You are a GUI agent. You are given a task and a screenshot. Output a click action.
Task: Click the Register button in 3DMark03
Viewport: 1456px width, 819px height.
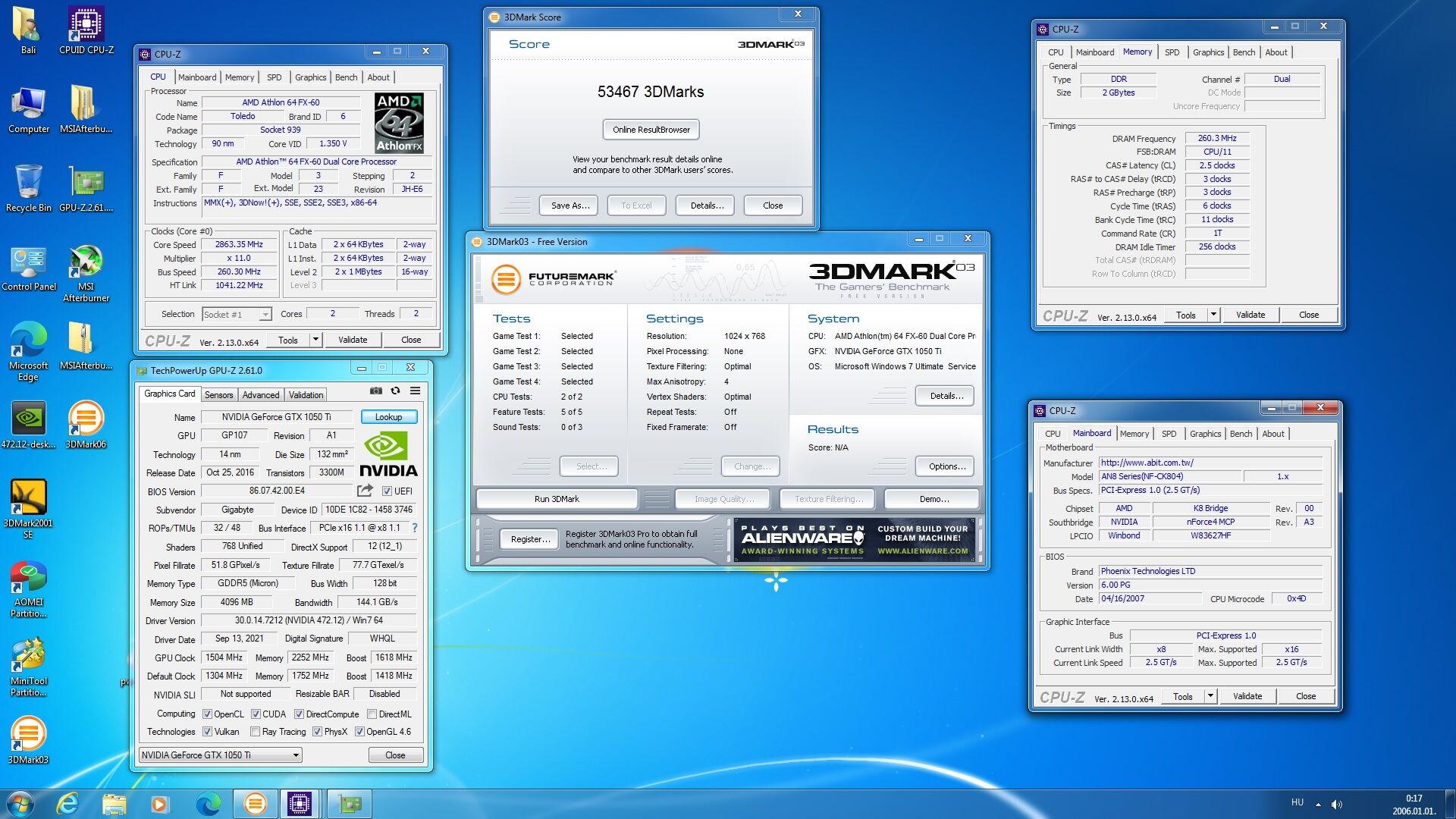tap(530, 539)
